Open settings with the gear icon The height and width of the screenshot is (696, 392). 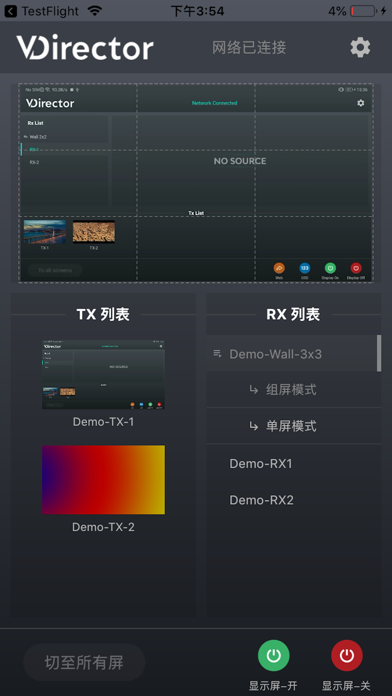(x=360, y=47)
